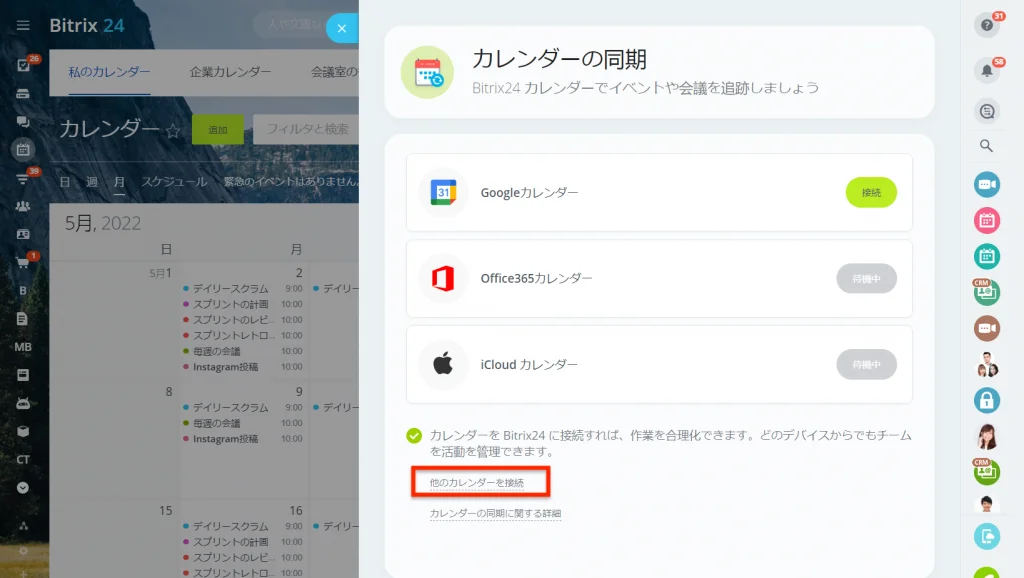Close the calendar sync side panel
This screenshot has height=578, width=1024.
coord(342,28)
